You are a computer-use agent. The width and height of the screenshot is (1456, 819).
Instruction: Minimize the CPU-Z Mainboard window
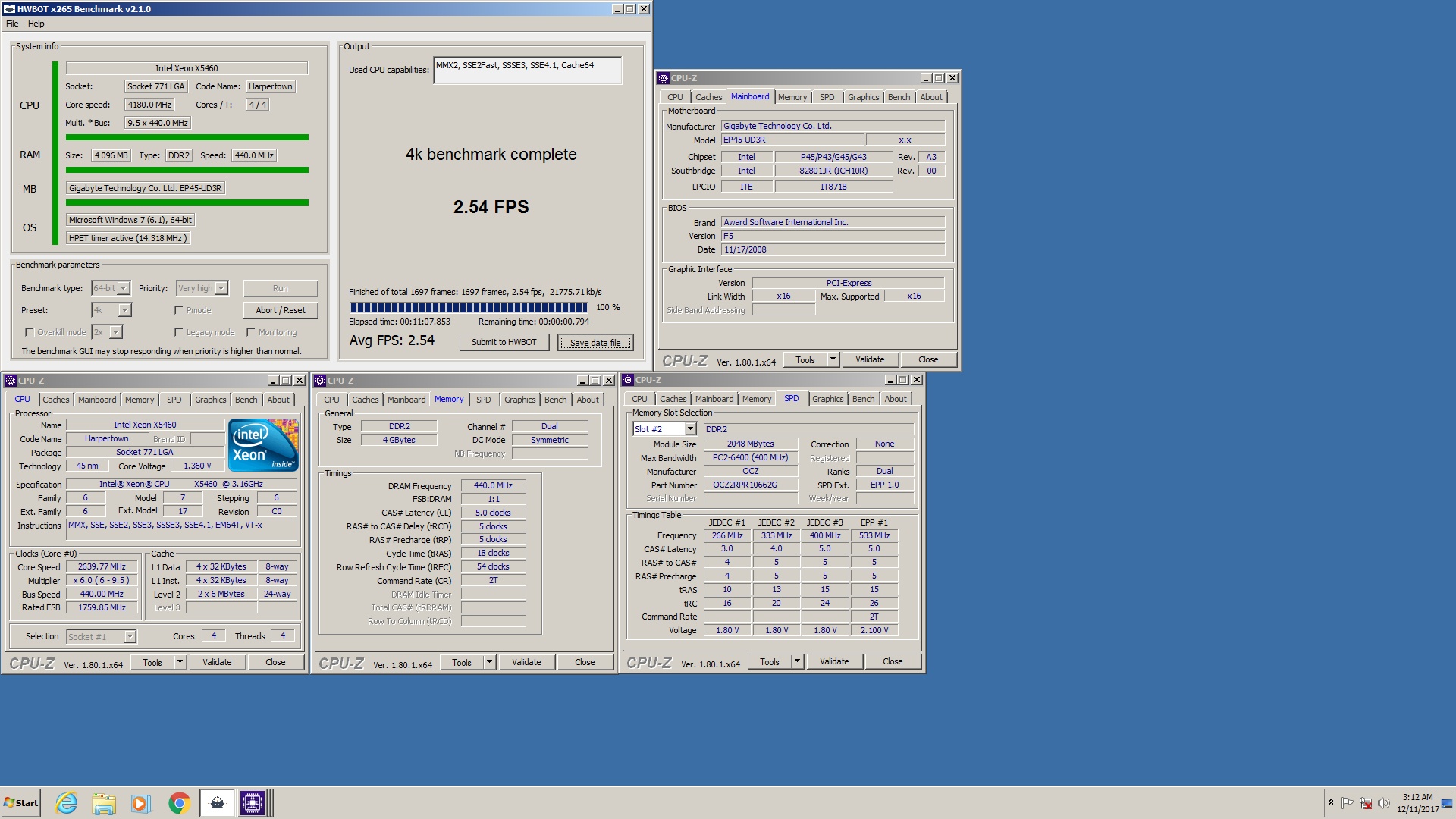coord(925,78)
